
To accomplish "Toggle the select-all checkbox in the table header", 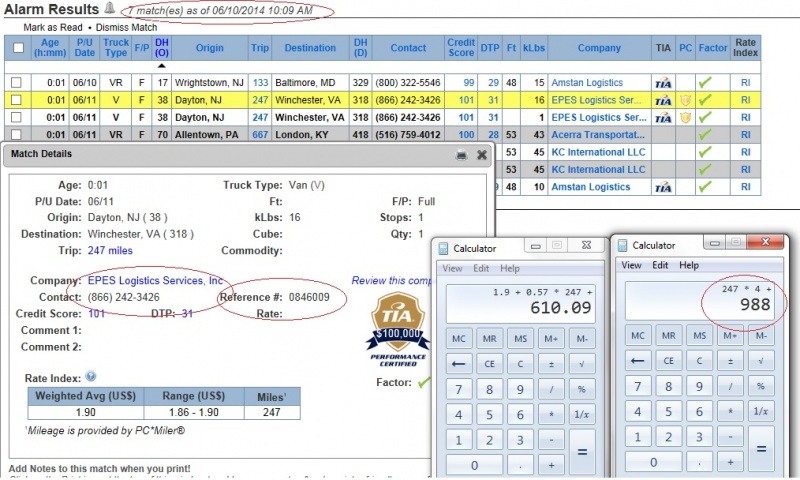I will click(18, 47).
